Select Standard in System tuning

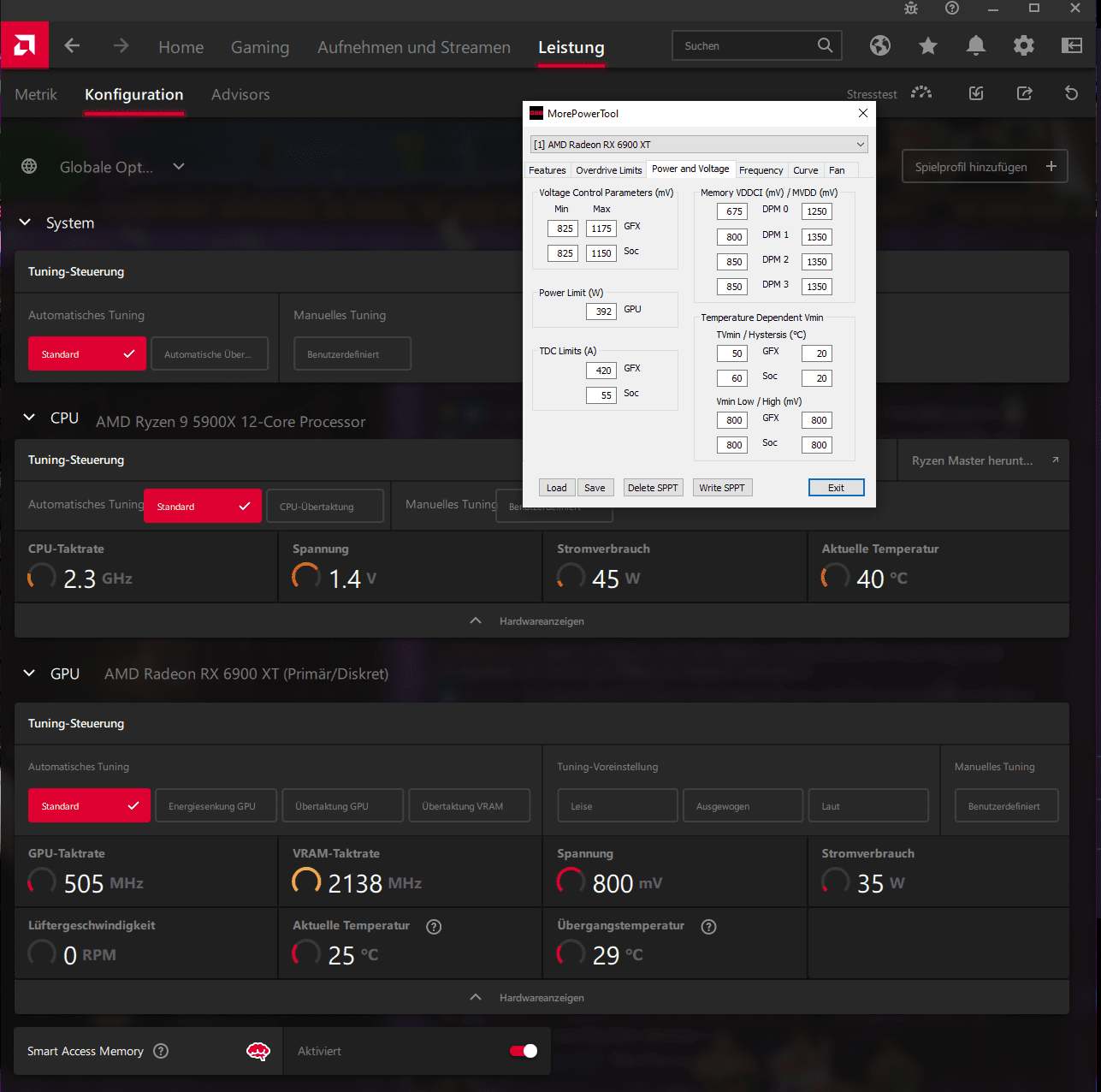[x=87, y=354]
